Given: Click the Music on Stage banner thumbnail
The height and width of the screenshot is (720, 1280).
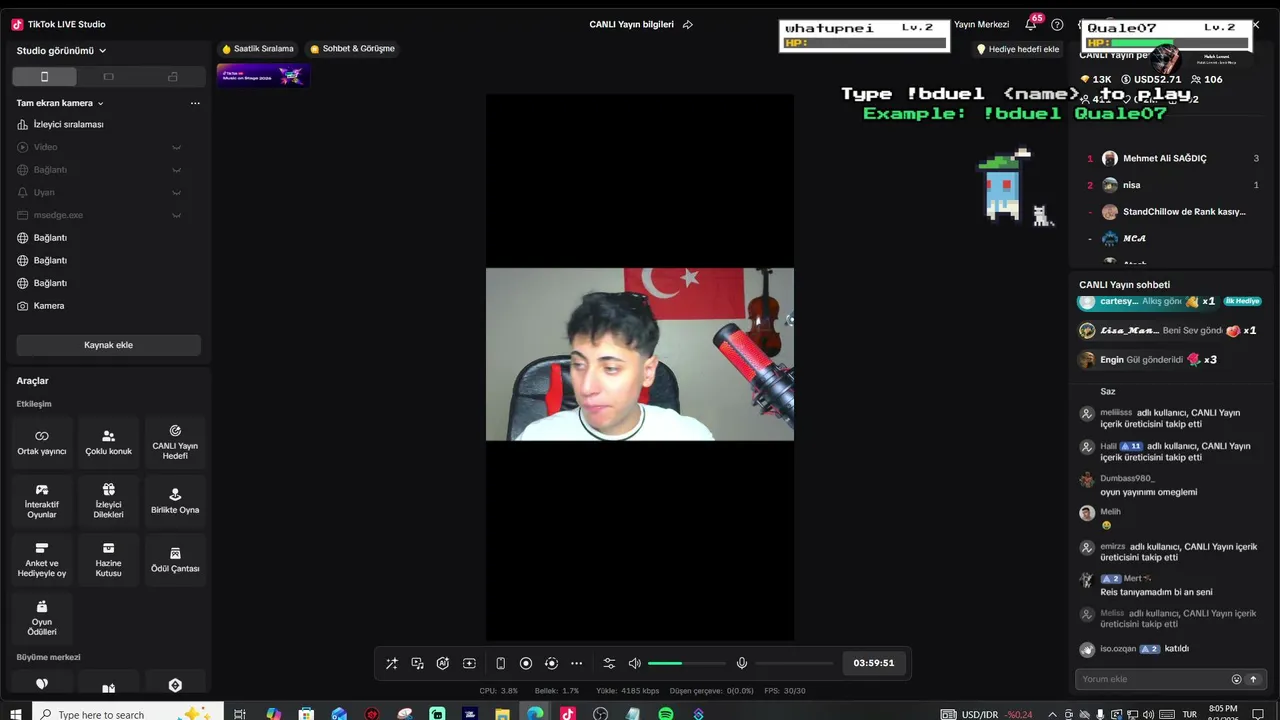Looking at the screenshot, I should [x=263, y=75].
